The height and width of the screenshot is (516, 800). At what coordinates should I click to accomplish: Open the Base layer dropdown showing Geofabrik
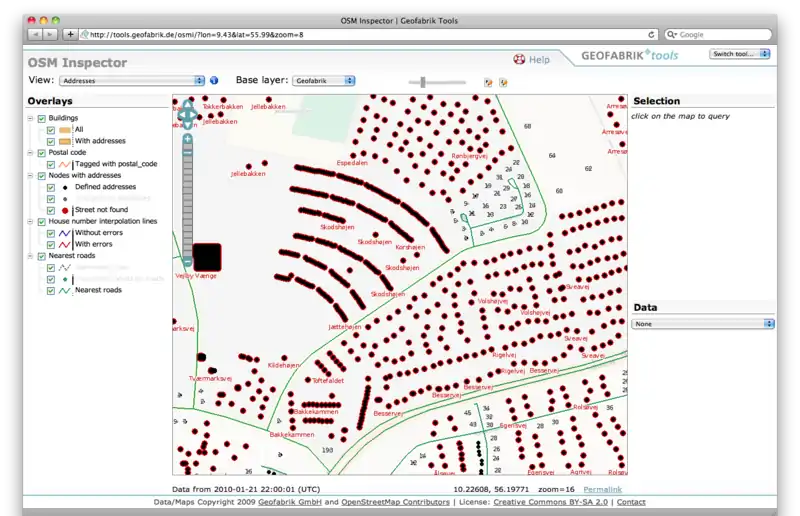323,80
